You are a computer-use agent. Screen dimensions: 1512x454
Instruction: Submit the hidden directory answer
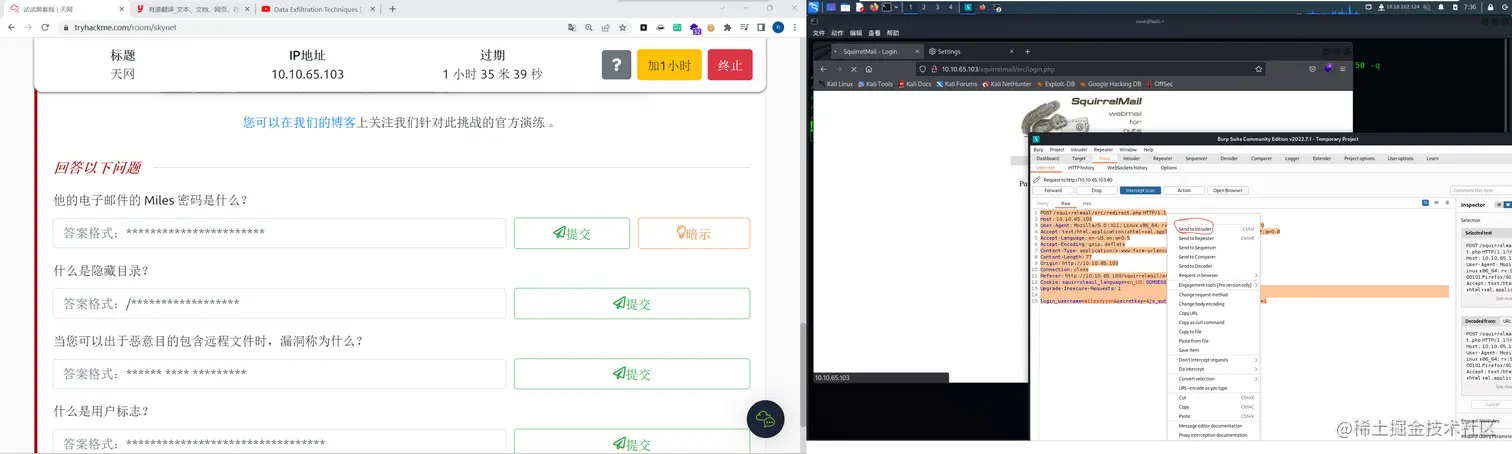(632, 303)
